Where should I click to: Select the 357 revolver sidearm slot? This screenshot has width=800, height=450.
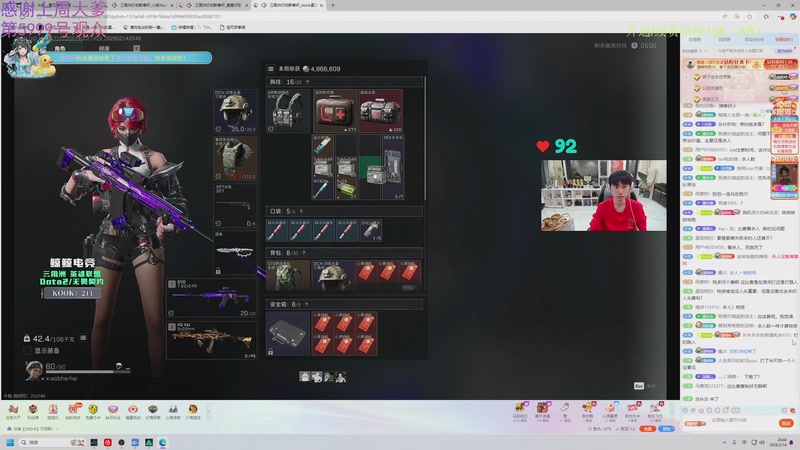pyautogui.click(x=235, y=206)
